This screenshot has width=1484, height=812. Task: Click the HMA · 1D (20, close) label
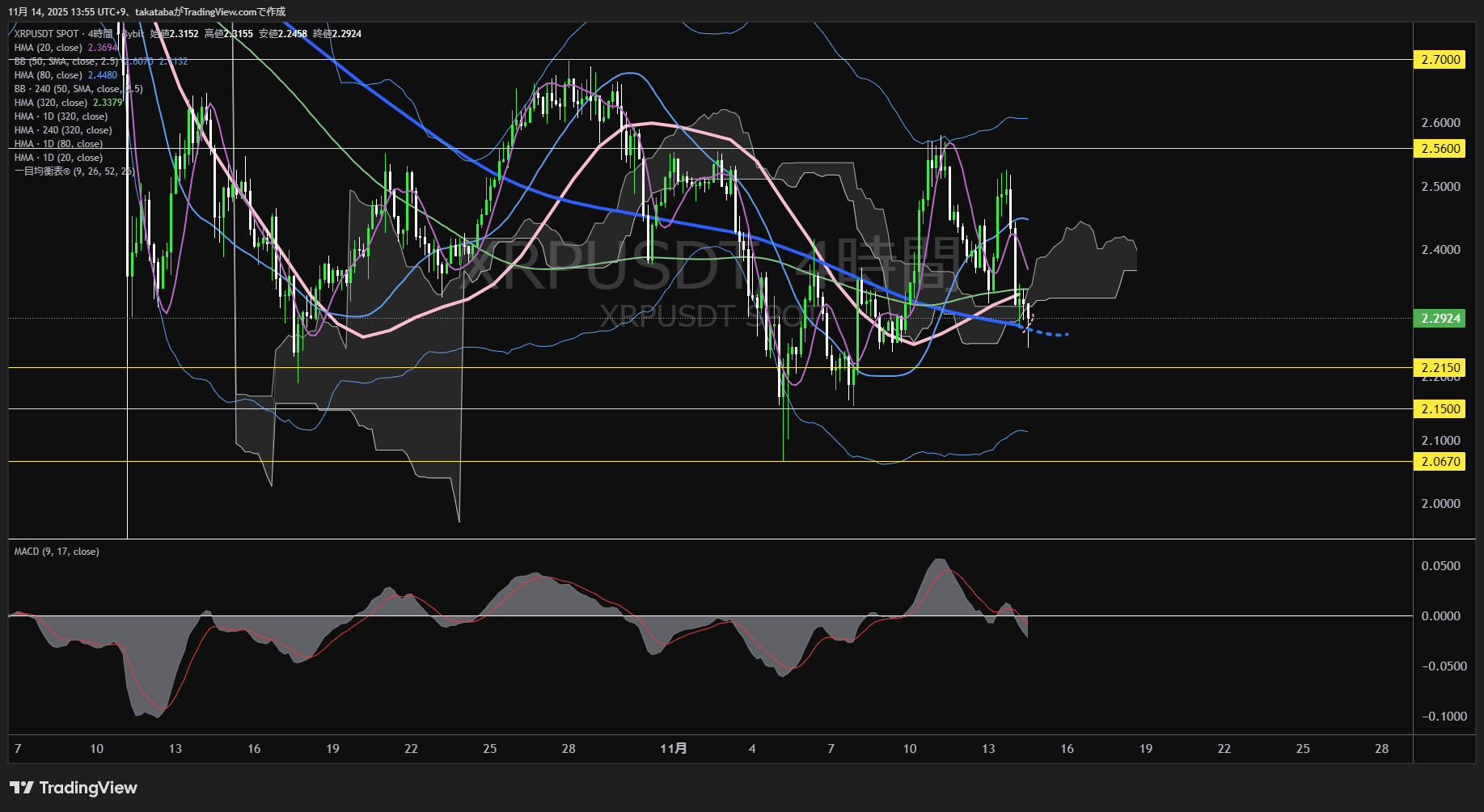(x=58, y=158)
